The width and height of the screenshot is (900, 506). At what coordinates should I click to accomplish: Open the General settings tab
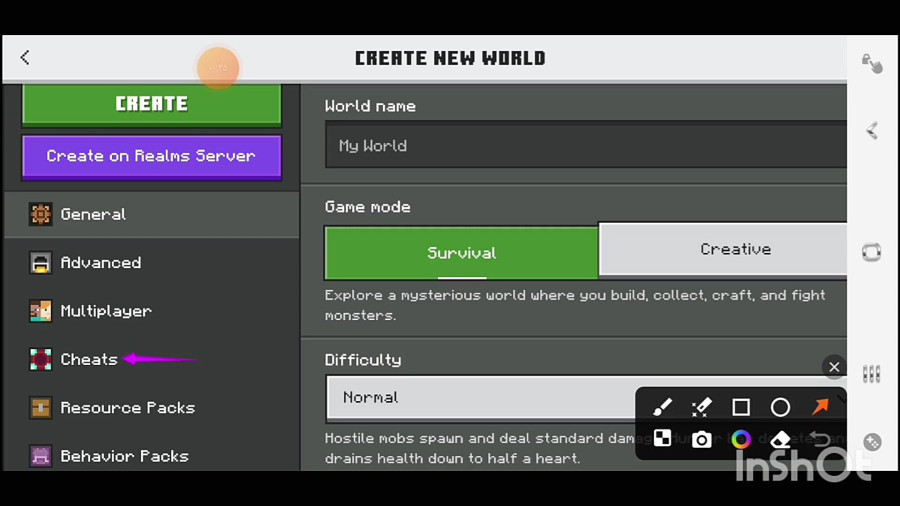(152, 215)
